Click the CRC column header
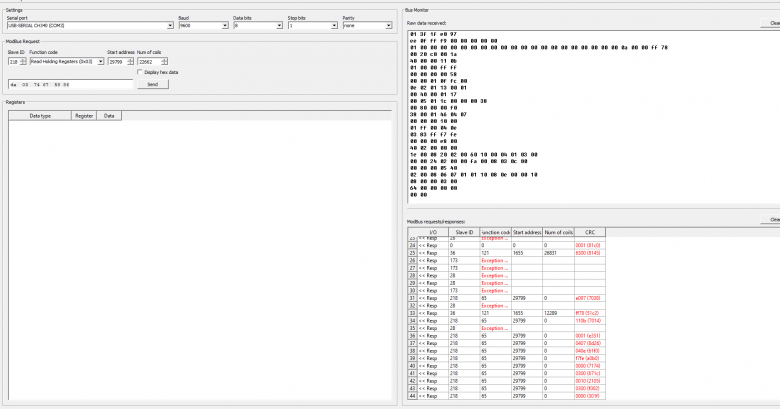The width and height of the screenshot is (780, 409). pyautogui.click(x=590, y=232)
